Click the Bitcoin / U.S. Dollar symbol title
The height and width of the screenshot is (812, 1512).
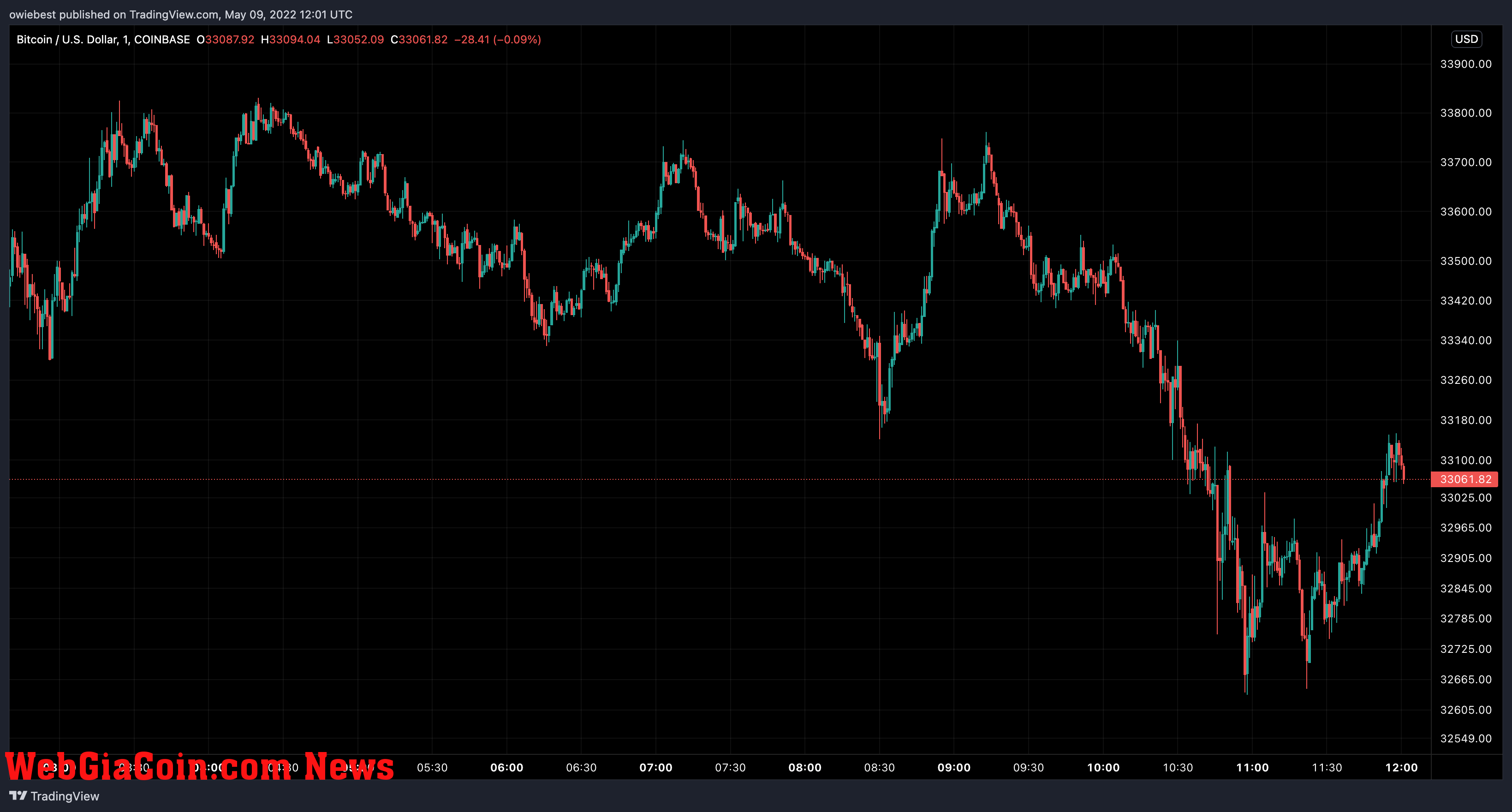click(103, 39)
